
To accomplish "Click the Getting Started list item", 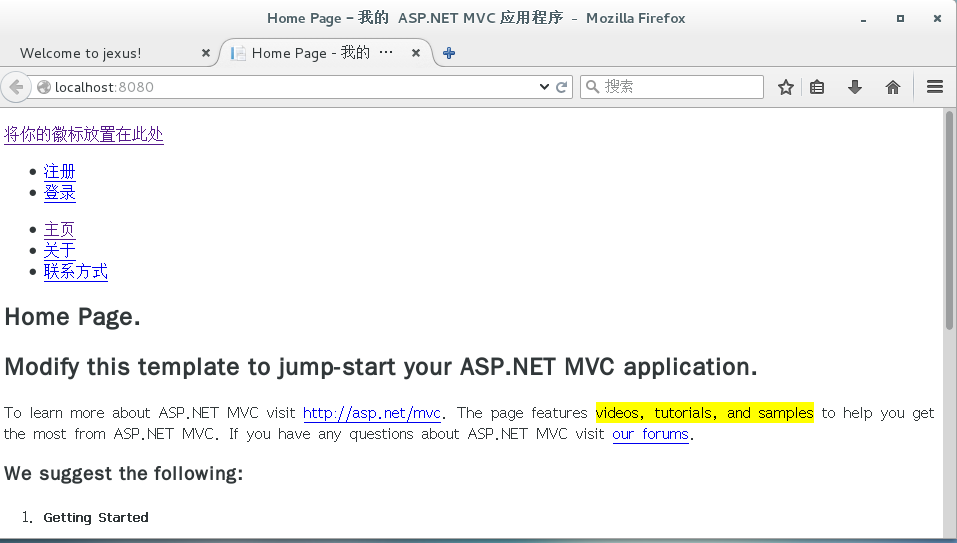I will coord(96,517).
